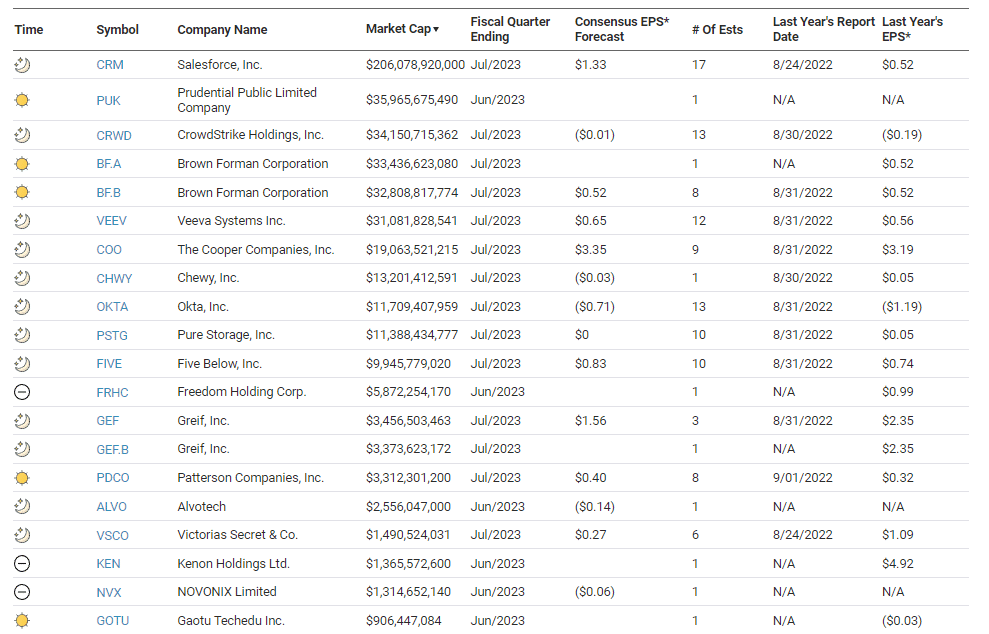
Task: Click the after-hours moon icon for CRM
Action: click(x=22, y=65)
